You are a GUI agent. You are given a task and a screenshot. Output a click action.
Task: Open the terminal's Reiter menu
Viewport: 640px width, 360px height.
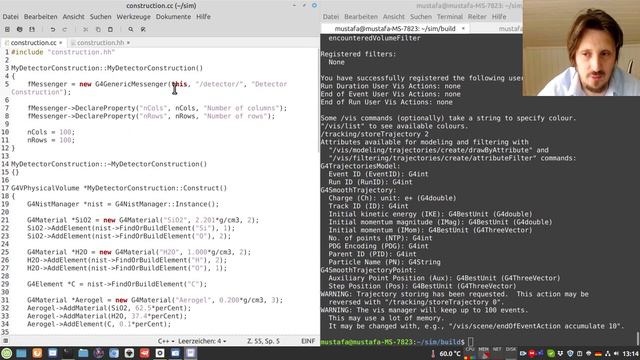(477, 17)
